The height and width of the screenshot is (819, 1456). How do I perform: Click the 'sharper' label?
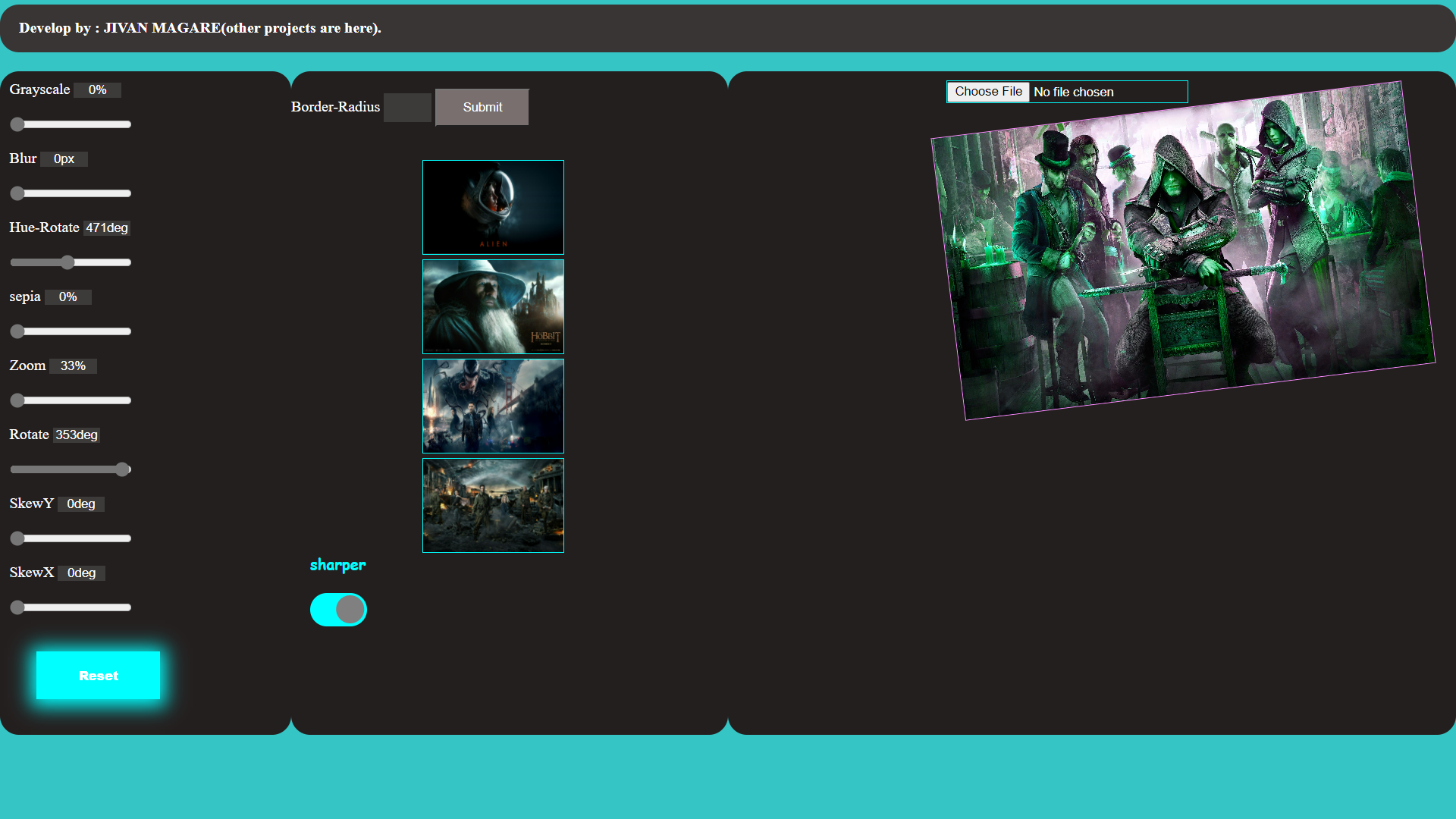click(x=337, y=565)
